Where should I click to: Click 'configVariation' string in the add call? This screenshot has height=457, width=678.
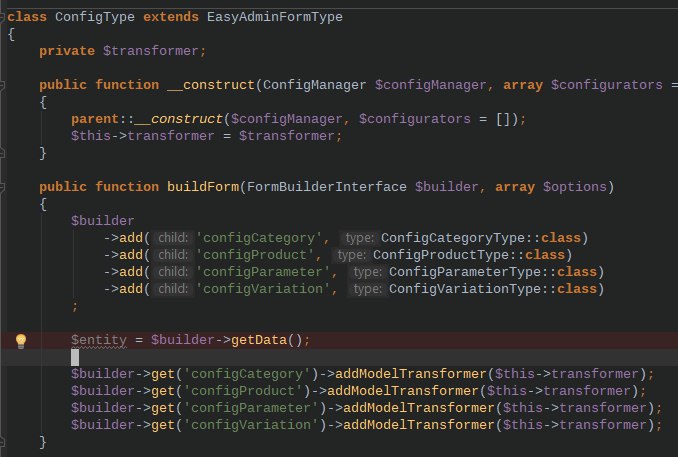[263, 289]
